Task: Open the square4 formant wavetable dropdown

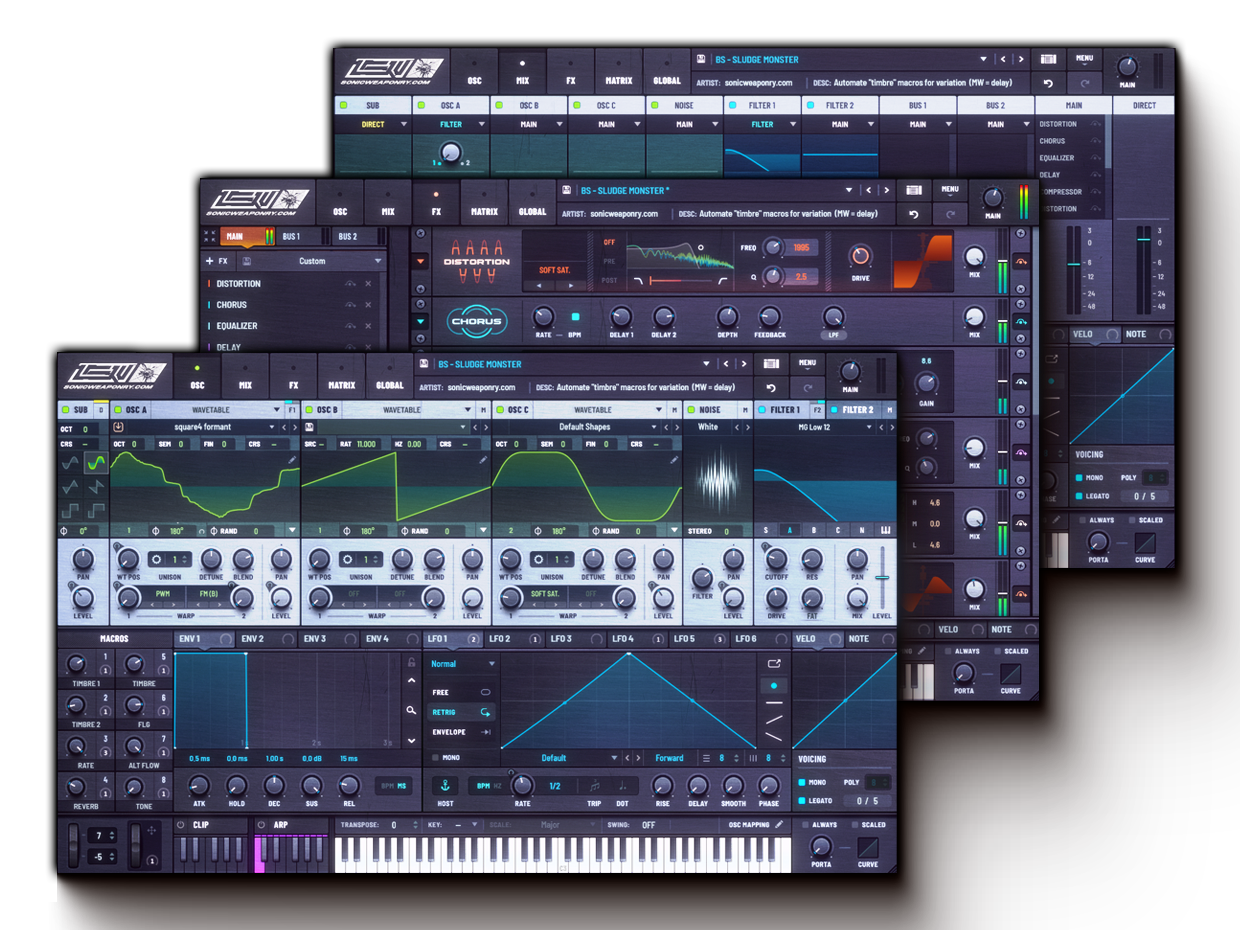Action: coord(271,427)
